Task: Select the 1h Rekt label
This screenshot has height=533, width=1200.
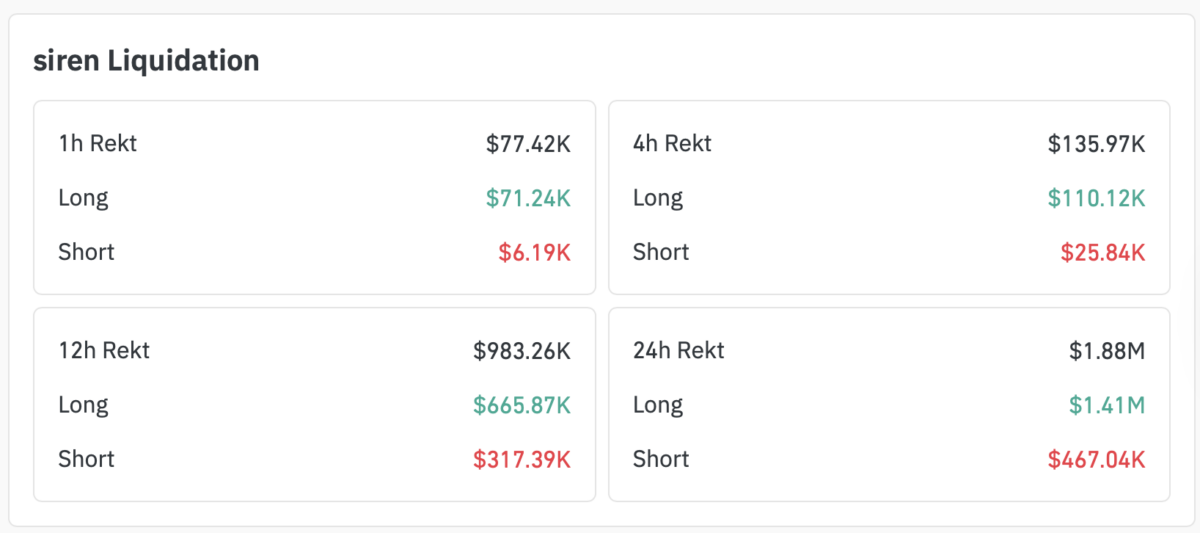Action: pos(98,144)
